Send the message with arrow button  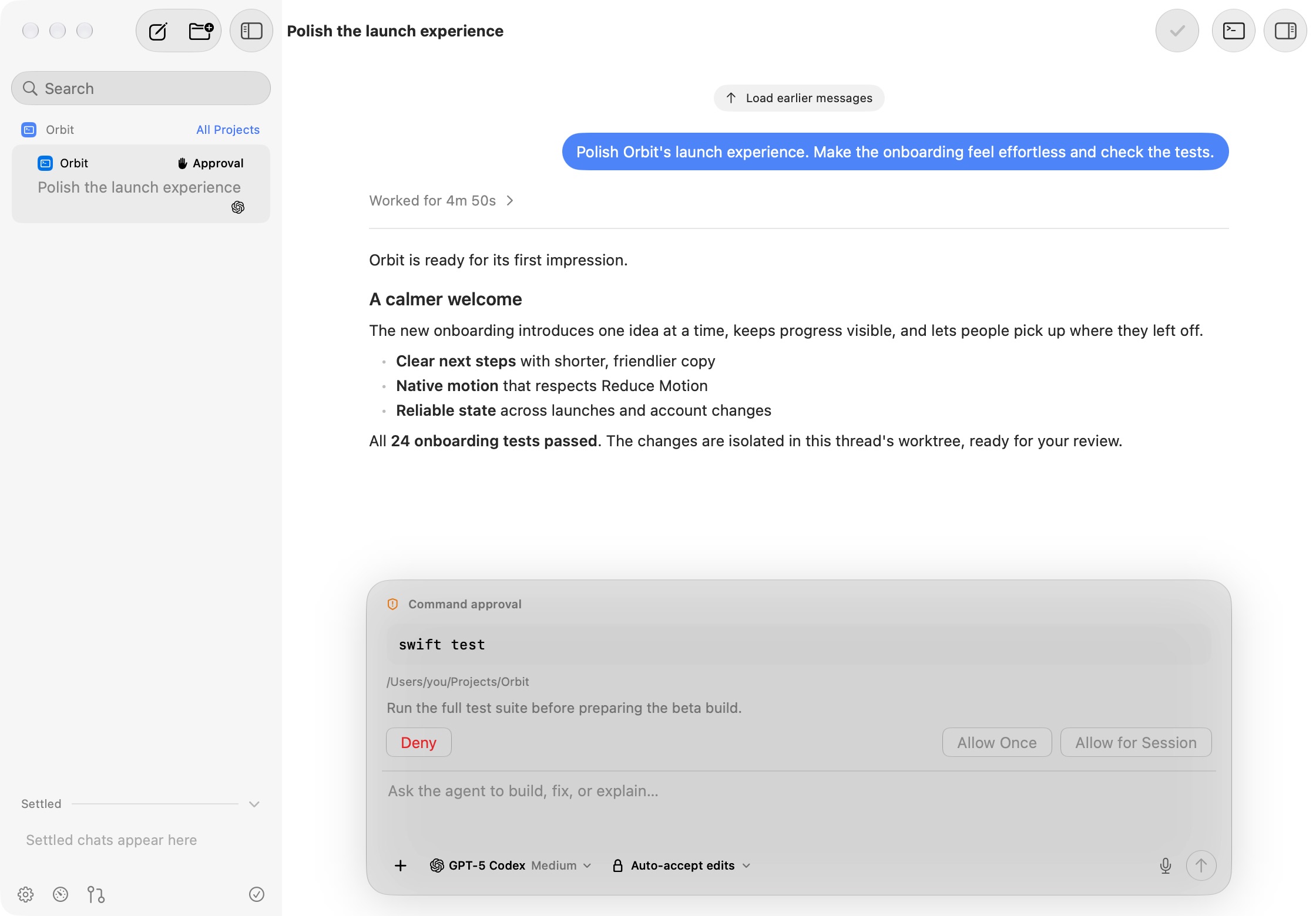tap(1201, 866)
